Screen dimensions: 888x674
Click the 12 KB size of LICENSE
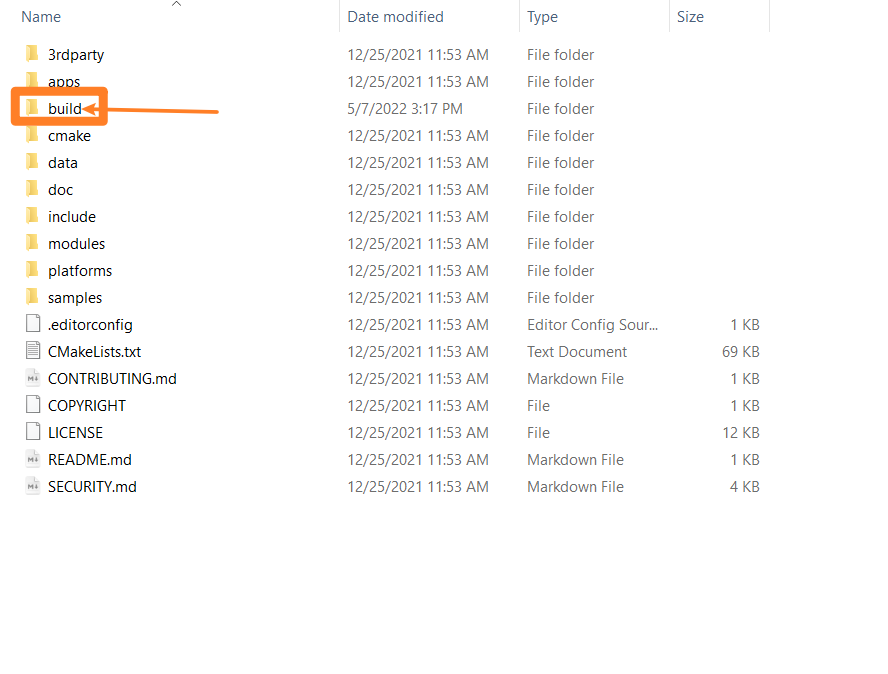741,433
